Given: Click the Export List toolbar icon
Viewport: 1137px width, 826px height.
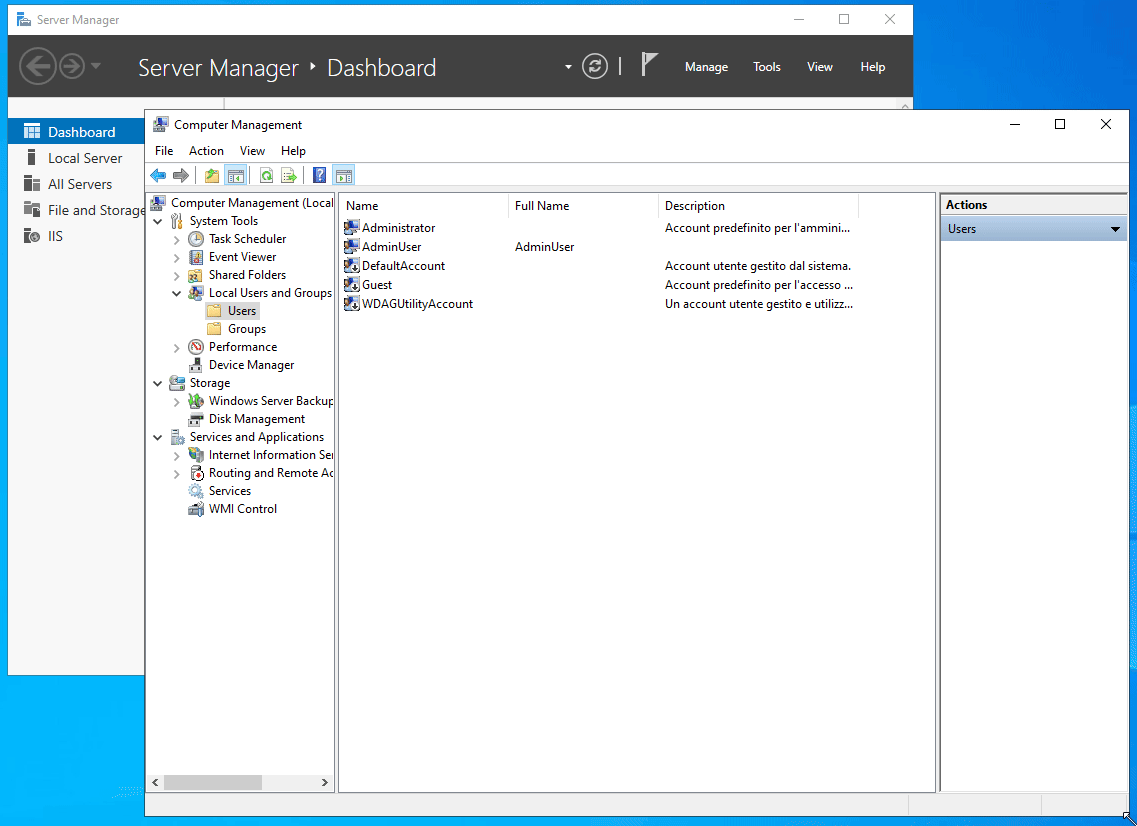Looking at the screenshot, I should (289, 175).
